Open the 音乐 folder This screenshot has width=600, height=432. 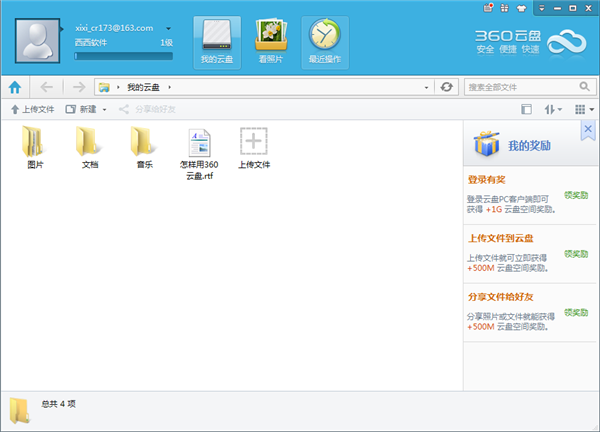tap(144, 149)
